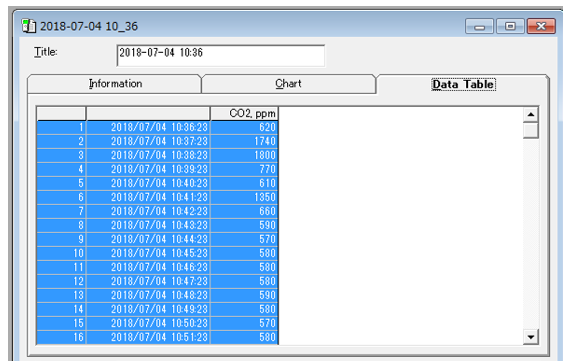Click the CO2 value 620
Screen dimensions: 568x362
(244, 128)
